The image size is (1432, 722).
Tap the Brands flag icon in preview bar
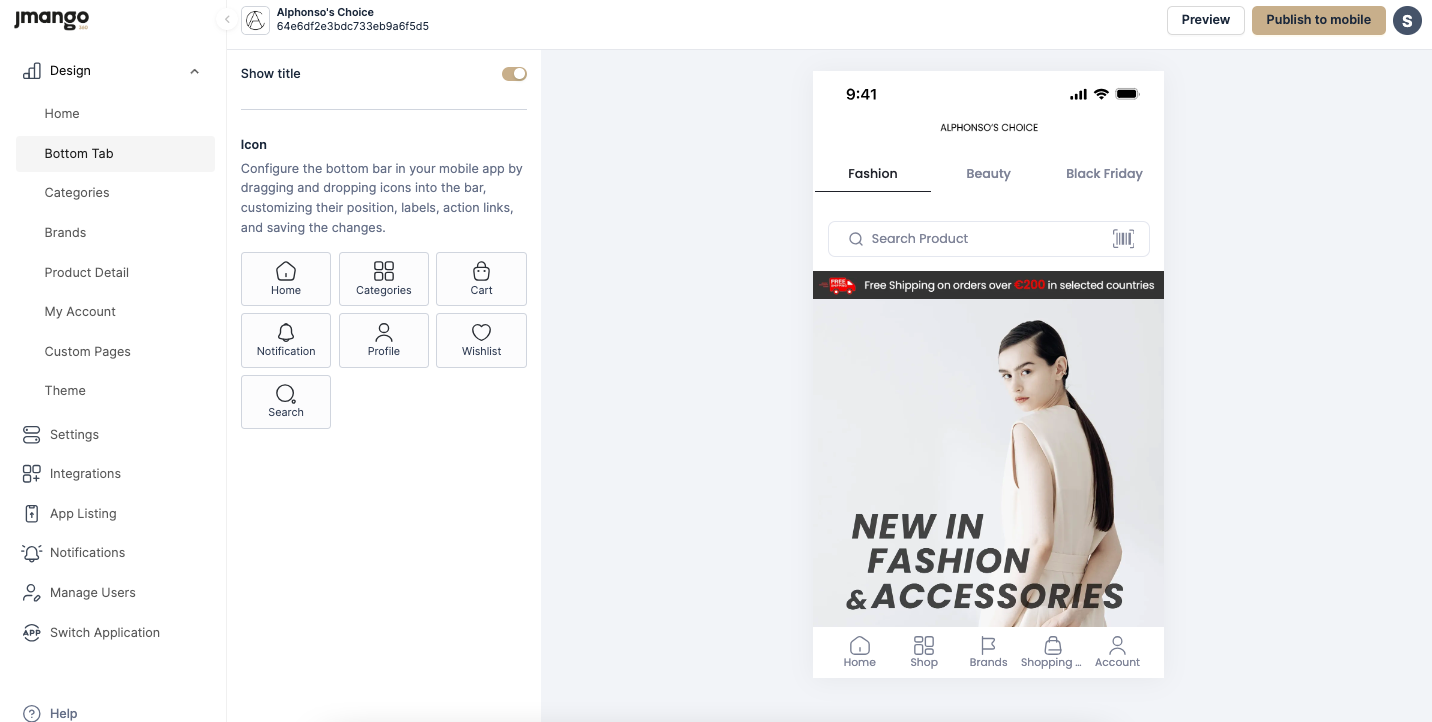coord(988,650)
